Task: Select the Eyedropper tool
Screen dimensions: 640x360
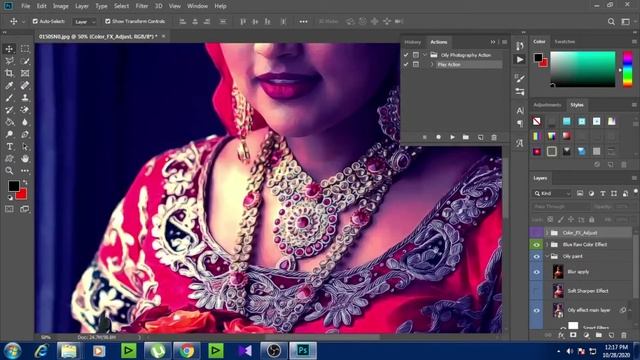Action: 9,86
